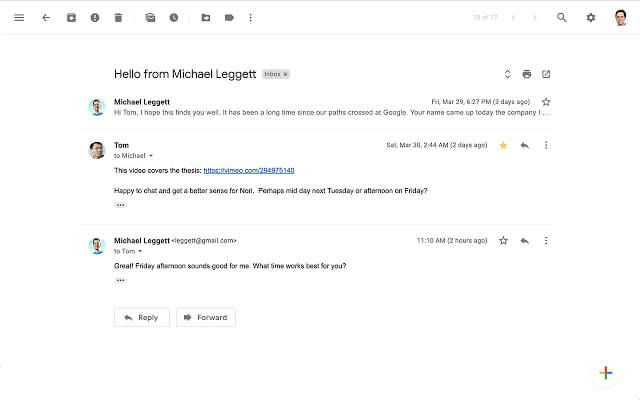The height and width of the screenshot is (400, 640).
Task: Snooze the conversation with the clock icon
Action: 174,18
